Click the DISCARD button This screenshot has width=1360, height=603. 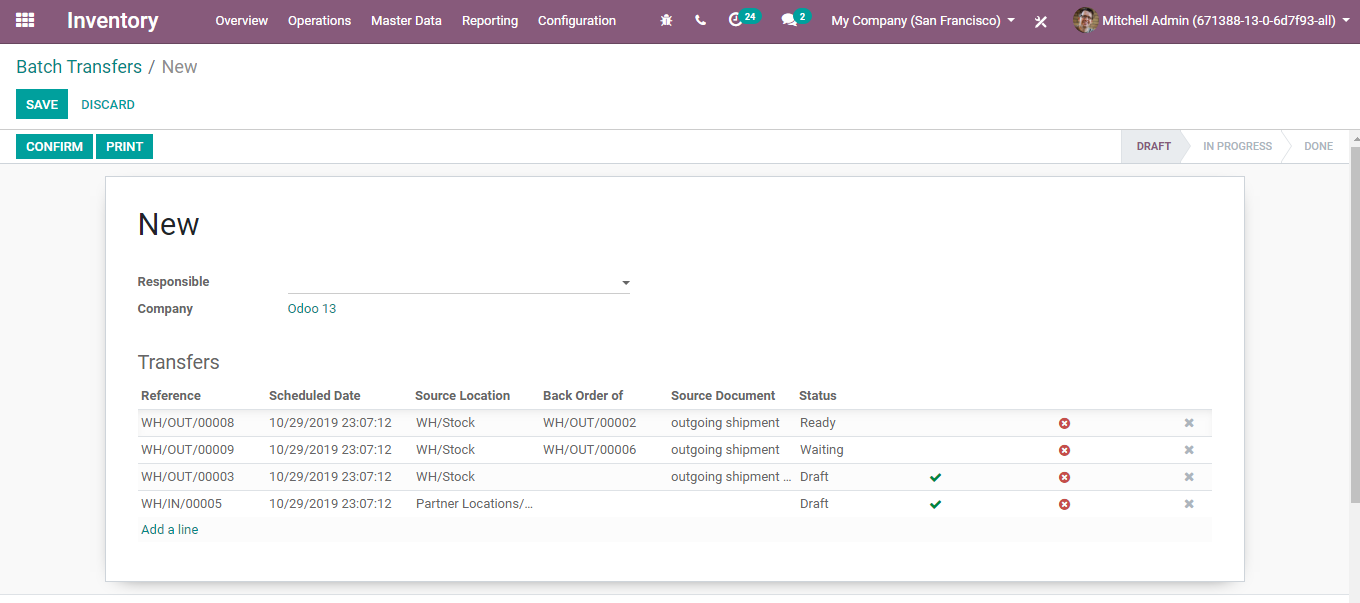[108, 104]
